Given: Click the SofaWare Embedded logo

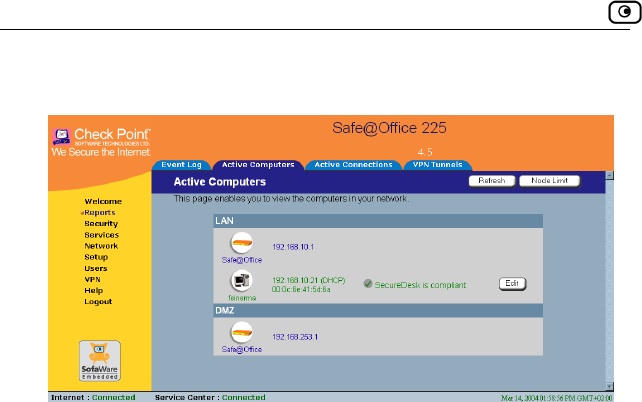Looking at the screenshot, I should (100, 361).
